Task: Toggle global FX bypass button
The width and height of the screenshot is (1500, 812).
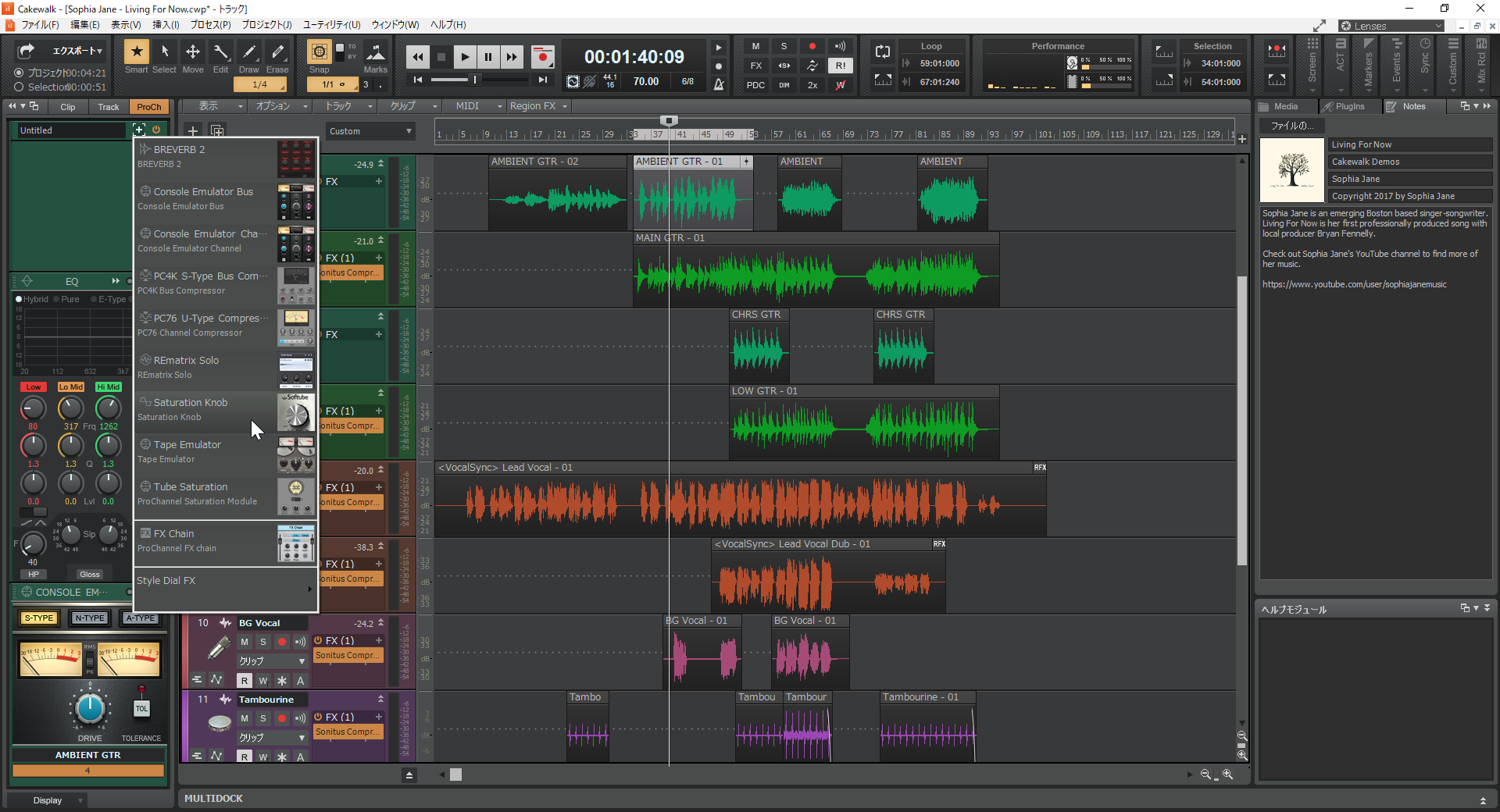Action: pyautogui.click(x=755, y=66)
